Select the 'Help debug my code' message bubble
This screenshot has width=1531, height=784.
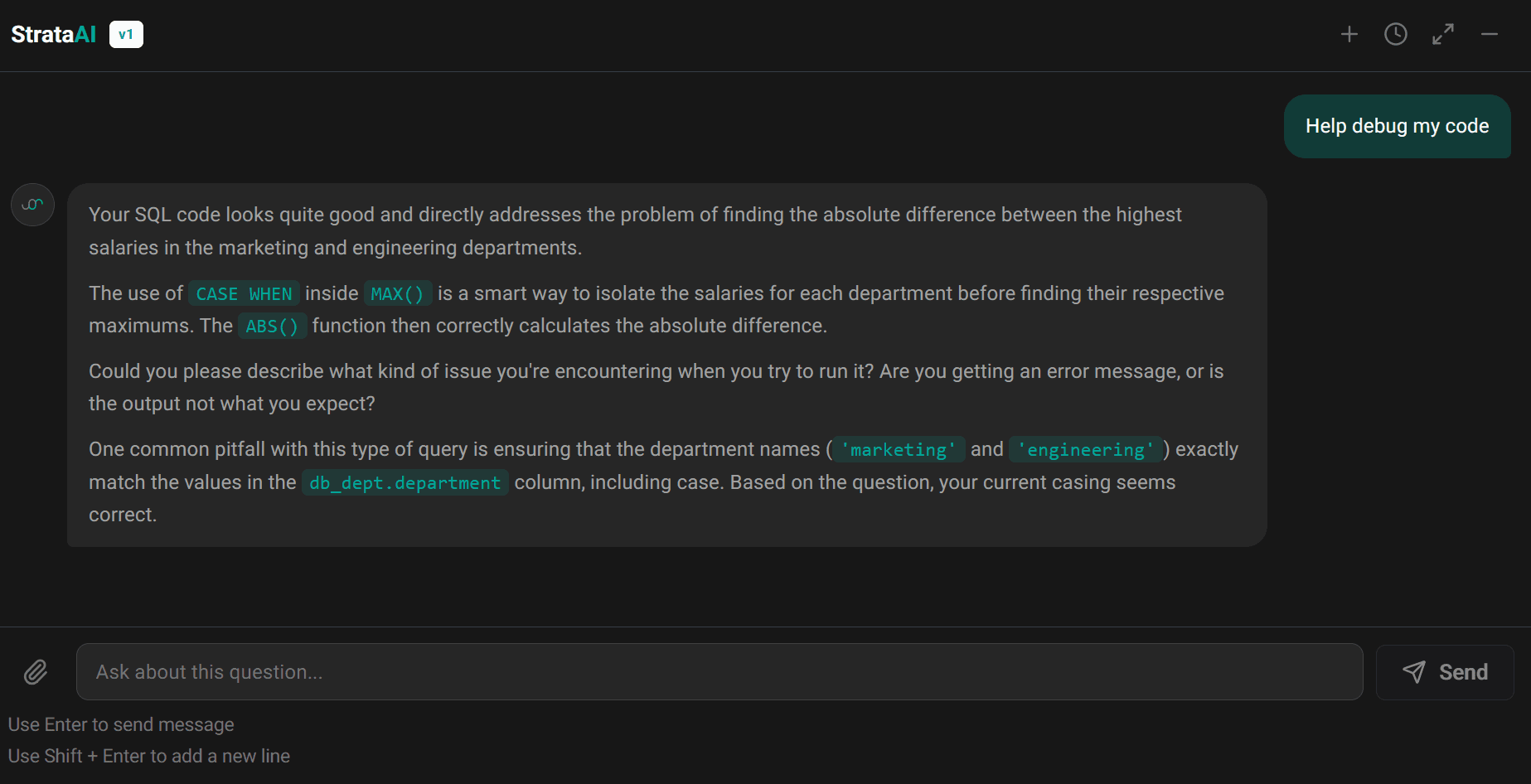pyautogui.click(x=1397, y=126)
